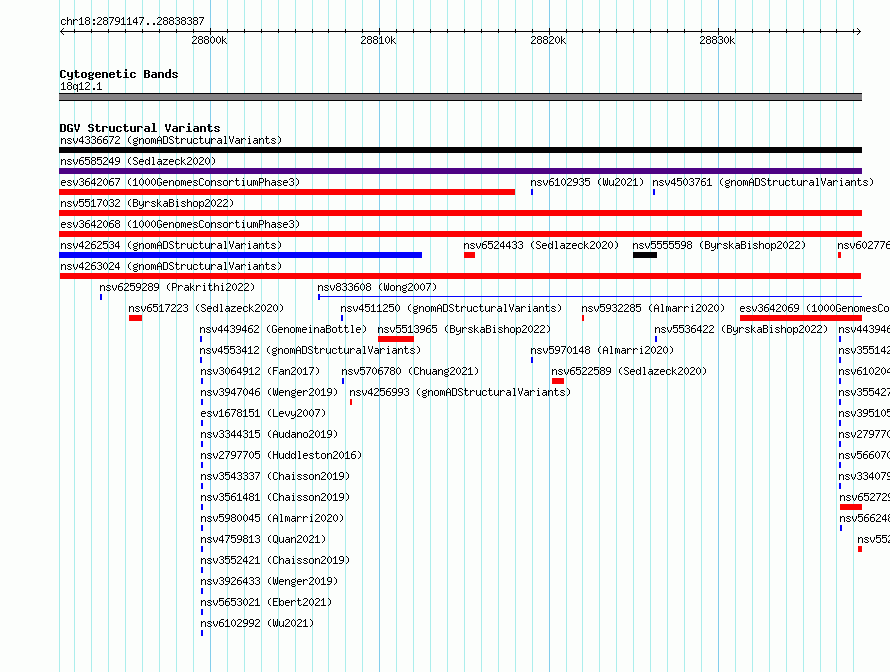The image size is (890, 672).
Task: Click the 28830k ruler tick label
Action: click(717, 40)
